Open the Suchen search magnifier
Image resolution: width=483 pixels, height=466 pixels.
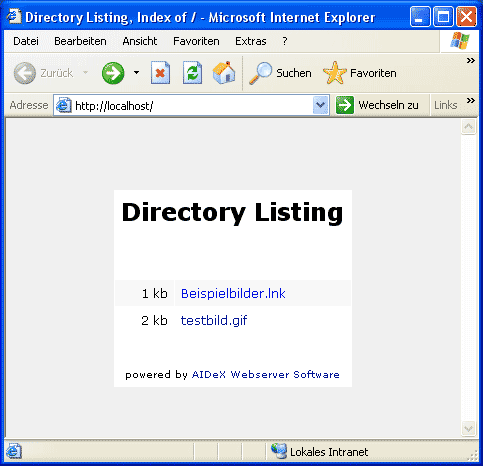point(260,73)
